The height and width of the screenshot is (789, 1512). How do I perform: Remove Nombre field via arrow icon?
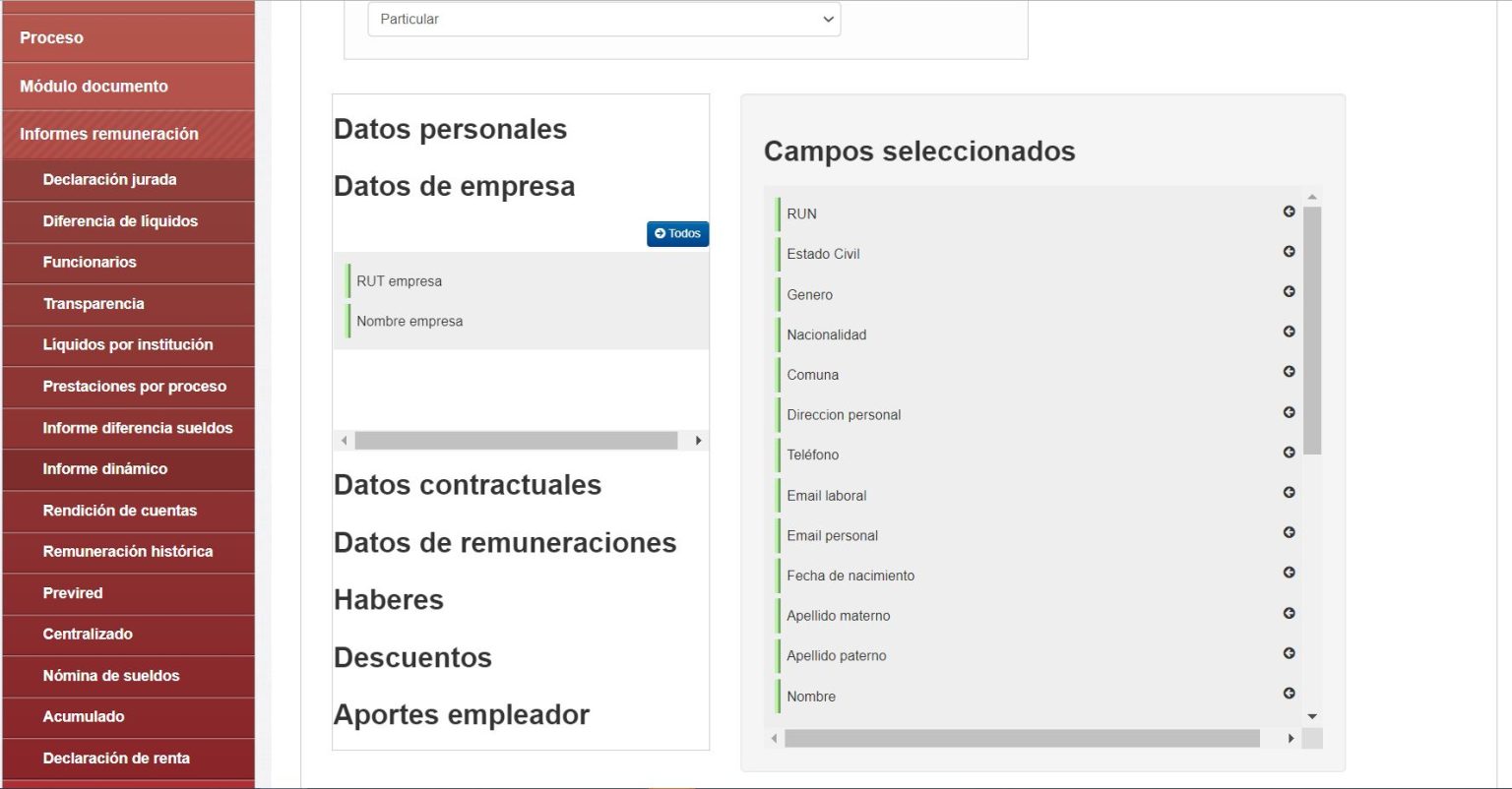pyautogui.click(x=1289, y=694)
